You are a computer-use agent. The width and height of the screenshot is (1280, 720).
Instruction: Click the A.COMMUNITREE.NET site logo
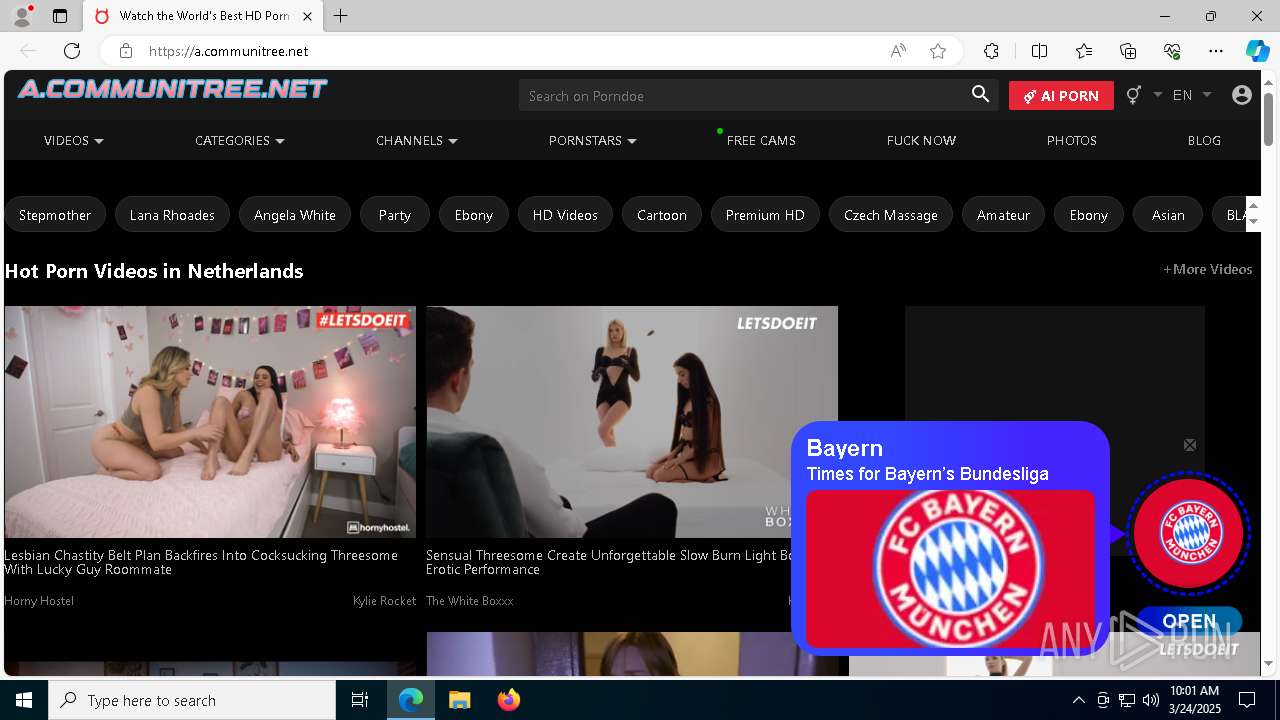tap(172, 89)
